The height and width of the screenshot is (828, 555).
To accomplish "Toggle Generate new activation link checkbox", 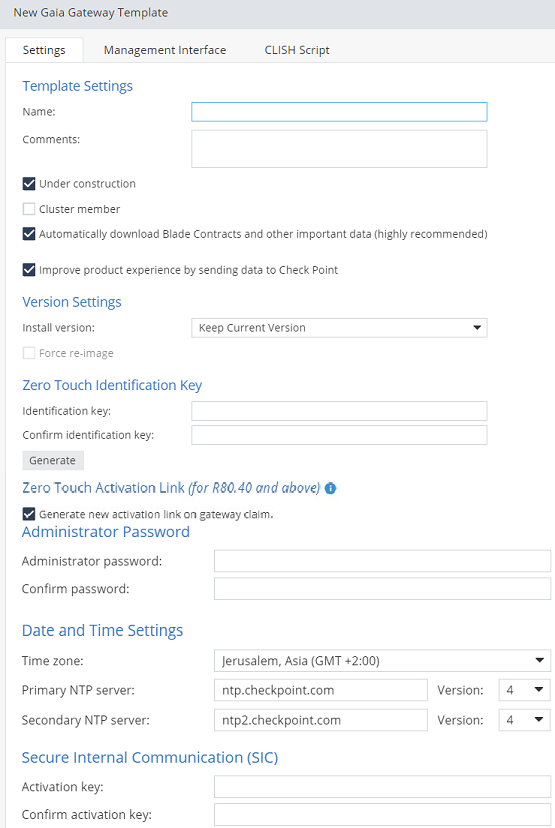I will [29, 514].
